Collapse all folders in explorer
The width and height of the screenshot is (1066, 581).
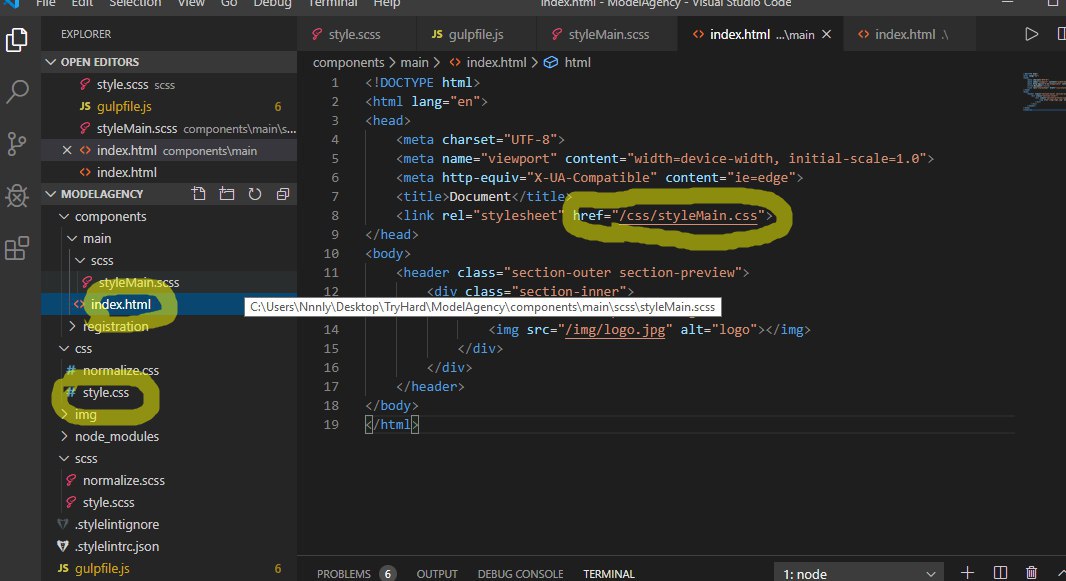point(283,194)
